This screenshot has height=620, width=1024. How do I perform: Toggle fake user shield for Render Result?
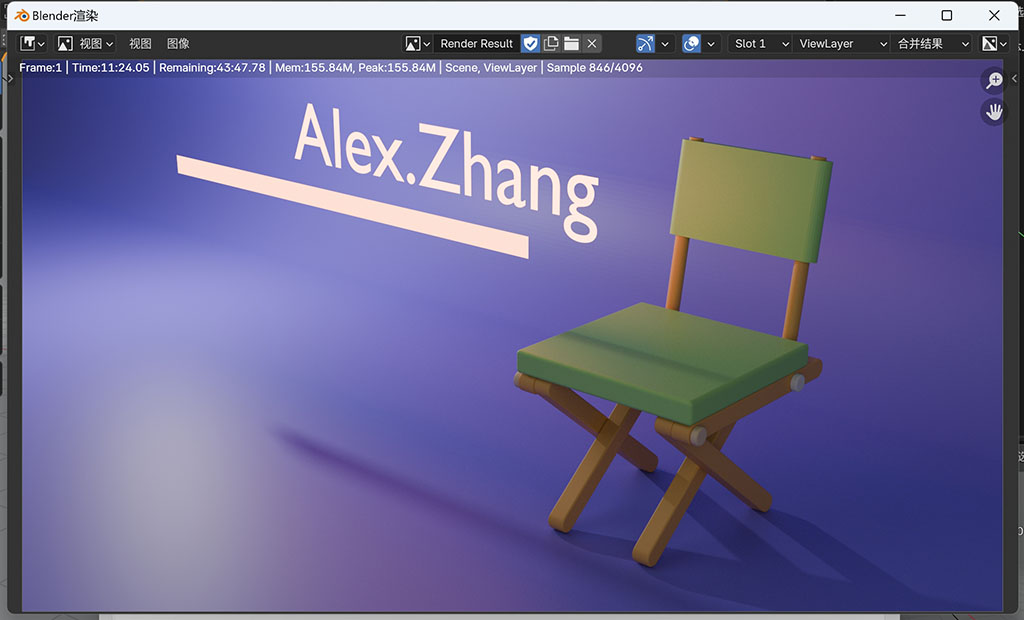[531, 44]
